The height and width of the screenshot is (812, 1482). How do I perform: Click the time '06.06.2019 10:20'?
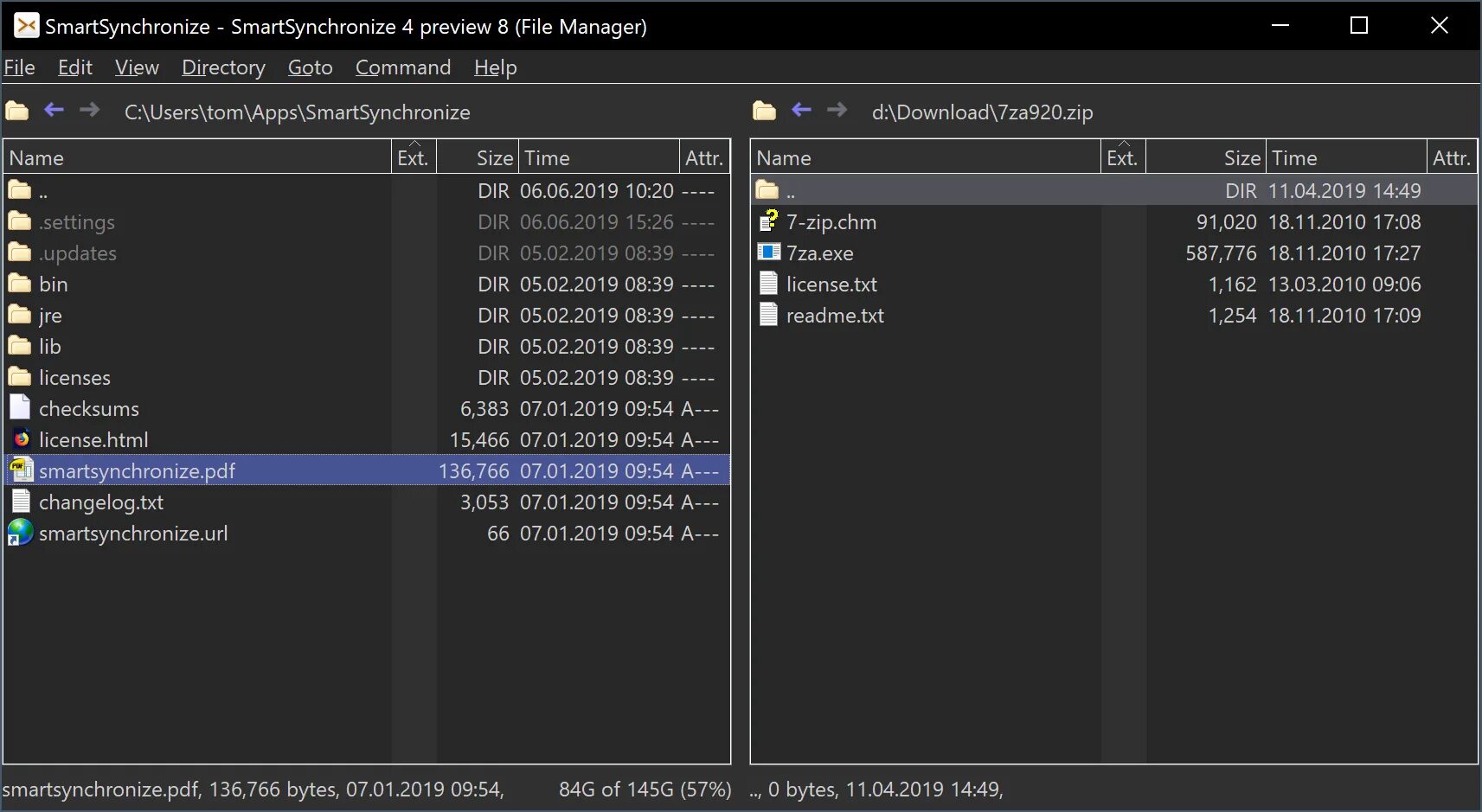[597, 190]
